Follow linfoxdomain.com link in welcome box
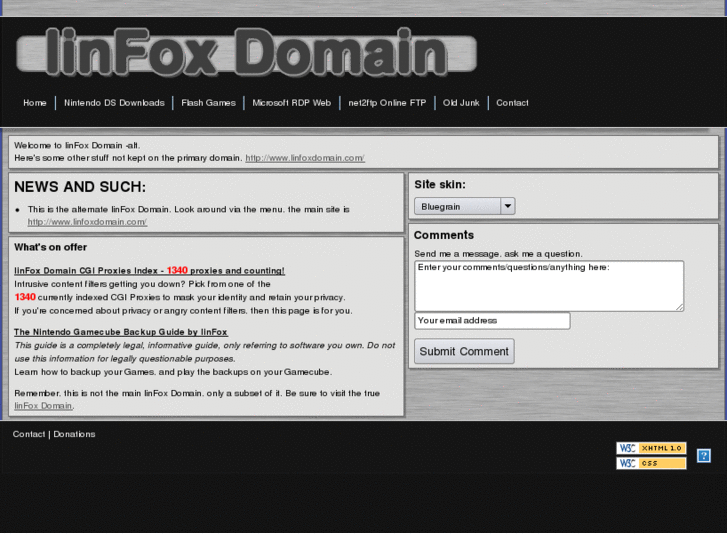Image resolution: width=727 pixels, height=545 pixels. point(305,158)
